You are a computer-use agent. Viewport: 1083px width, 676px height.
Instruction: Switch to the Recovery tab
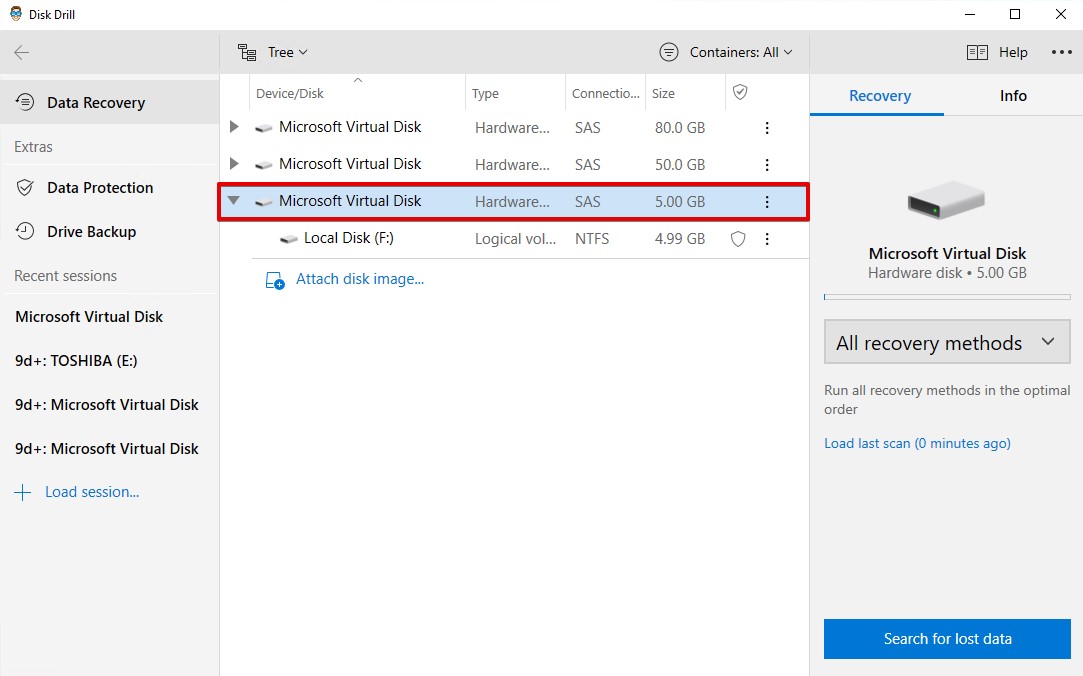coord(879,96)
